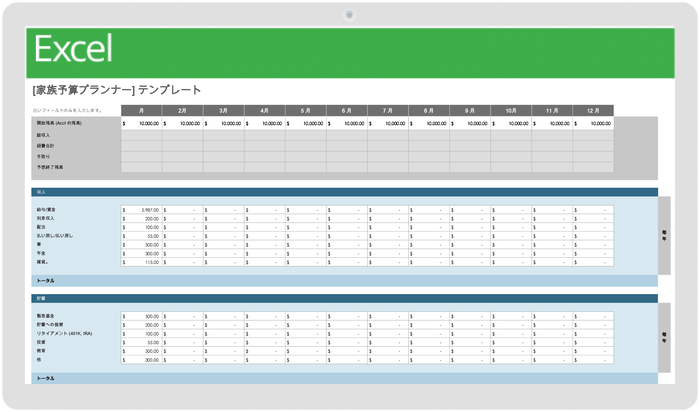This screenshot has height=412, width=700.
Task: Select the 300.00 cell in 年金 row
Action: 142,254
